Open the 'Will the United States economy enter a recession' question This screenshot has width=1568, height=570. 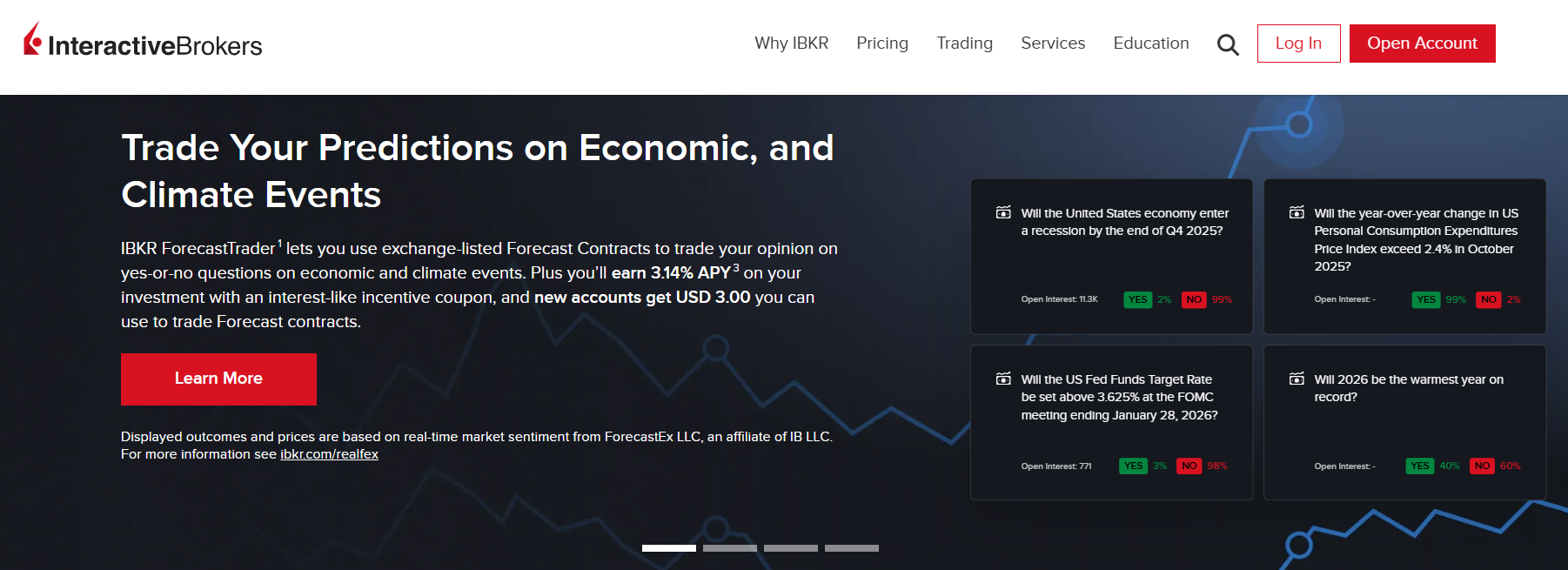(x=1124, y=222)
